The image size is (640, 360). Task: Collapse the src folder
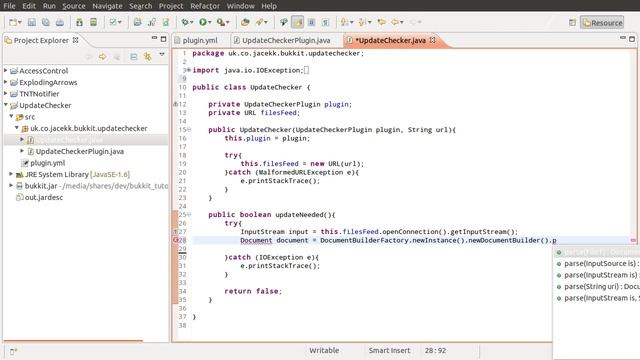[x=11, y=116]
